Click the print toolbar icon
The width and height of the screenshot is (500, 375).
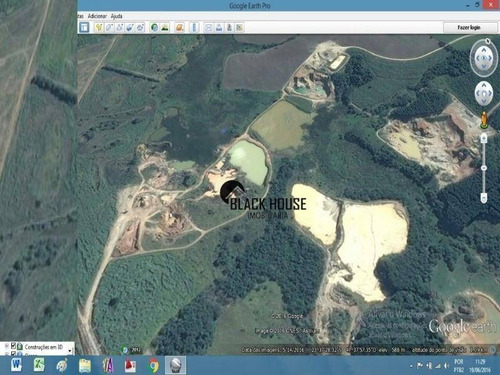[219, 27]
